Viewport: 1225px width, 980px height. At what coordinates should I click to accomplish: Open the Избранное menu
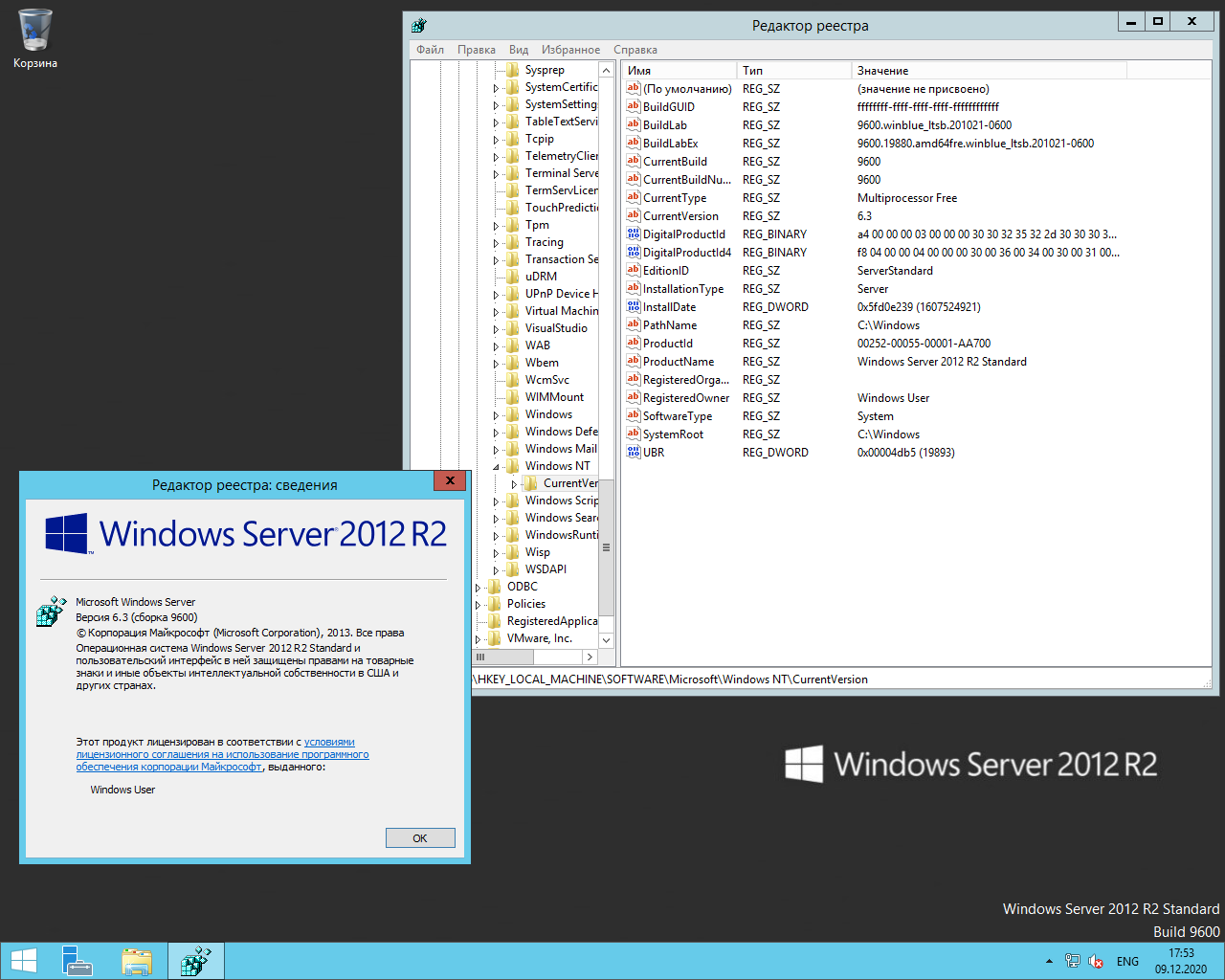click(x=570, y=50)
